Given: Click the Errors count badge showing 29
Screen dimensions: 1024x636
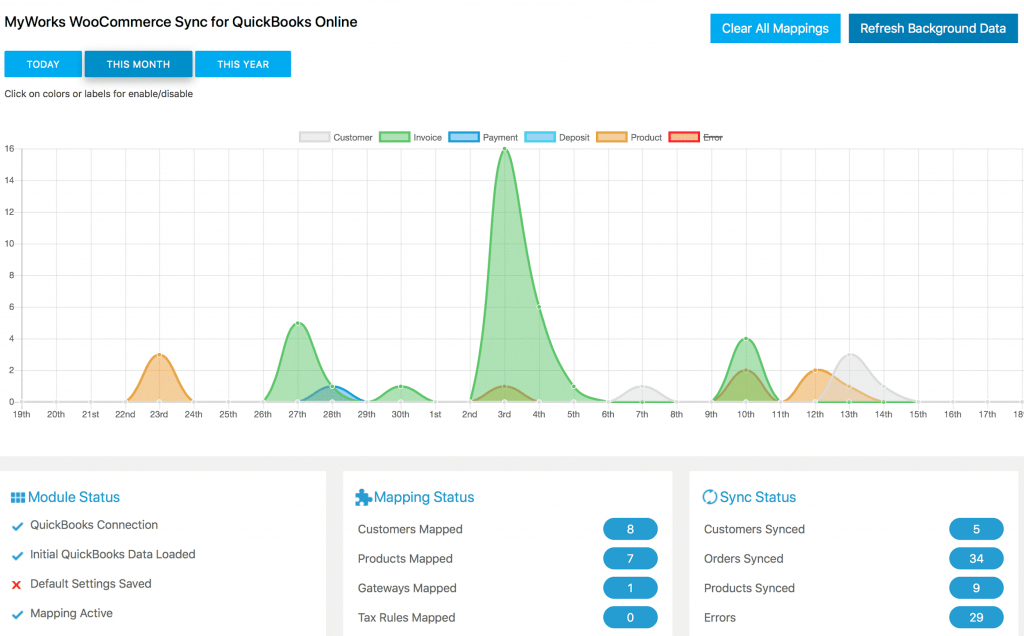Looking at the screenshot, I should coord(976,617).
